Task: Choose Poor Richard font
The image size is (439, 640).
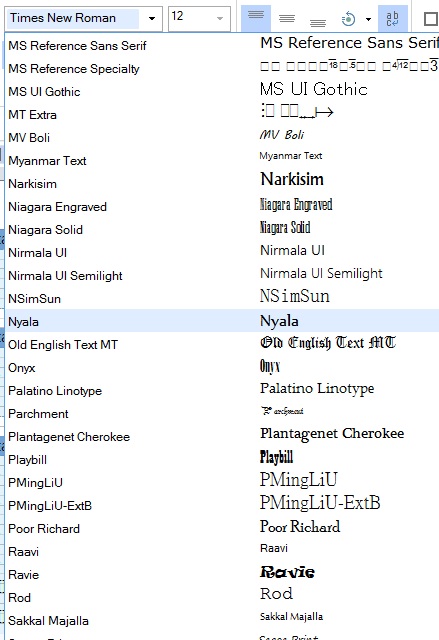Action: point(222,528)
